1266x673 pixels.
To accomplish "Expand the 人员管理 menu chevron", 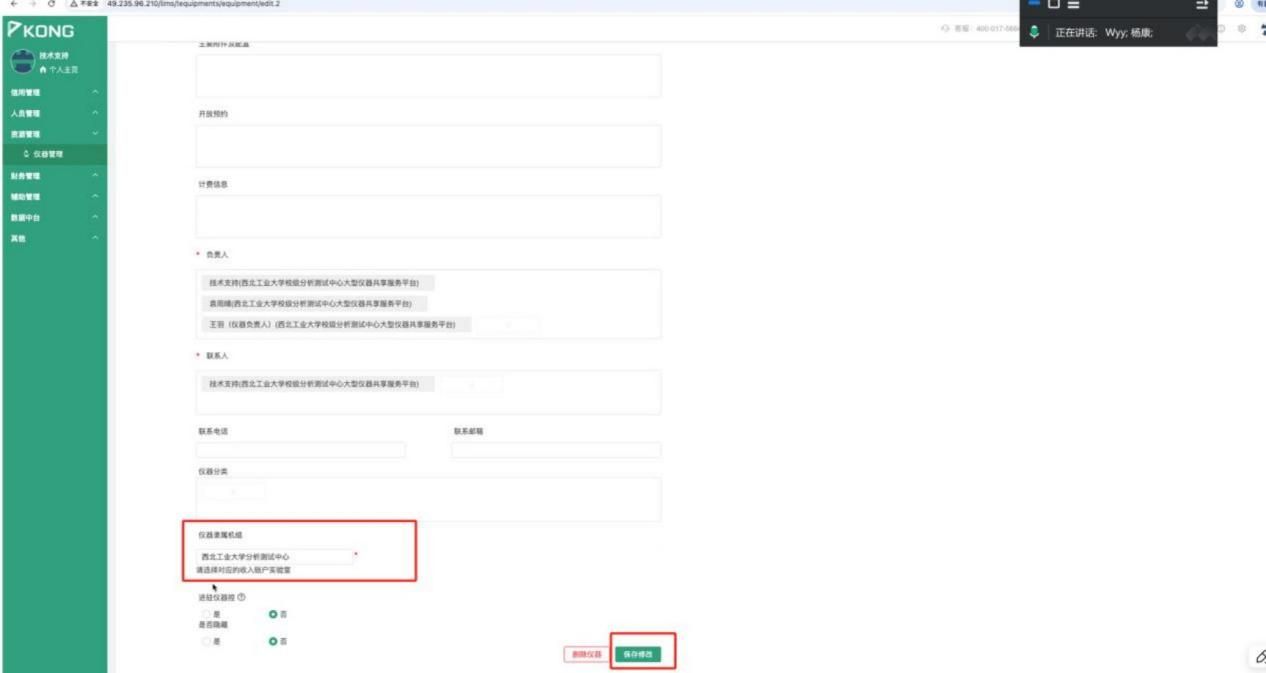I will [96, 113].
